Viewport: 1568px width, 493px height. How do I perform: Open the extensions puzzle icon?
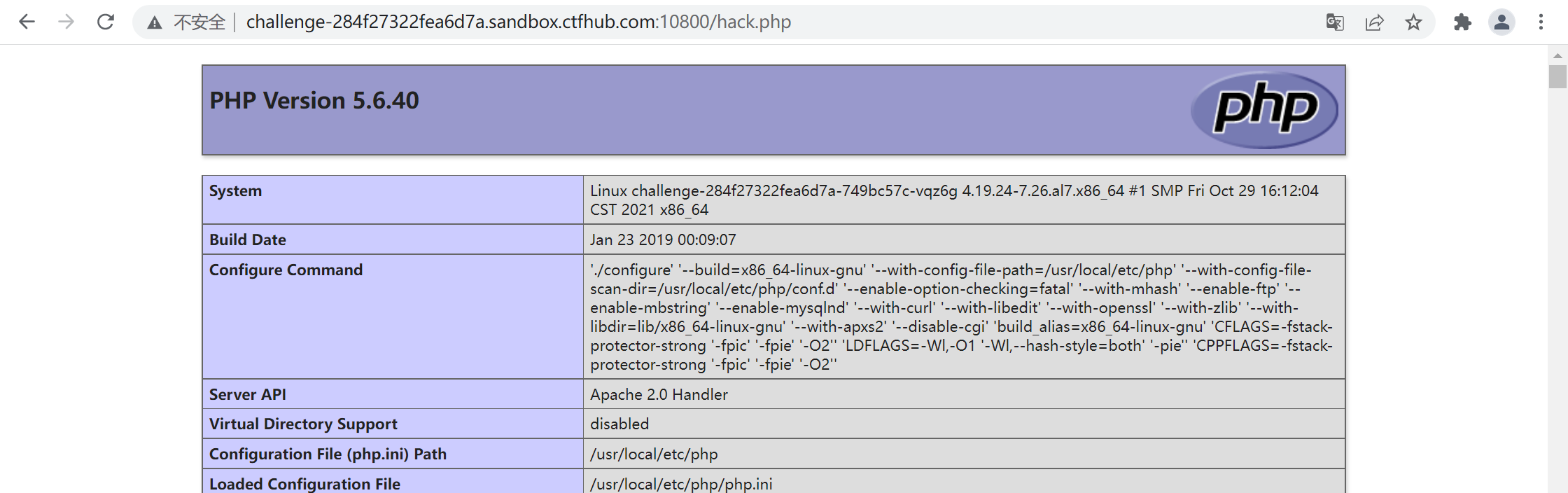pos(1462,22)
